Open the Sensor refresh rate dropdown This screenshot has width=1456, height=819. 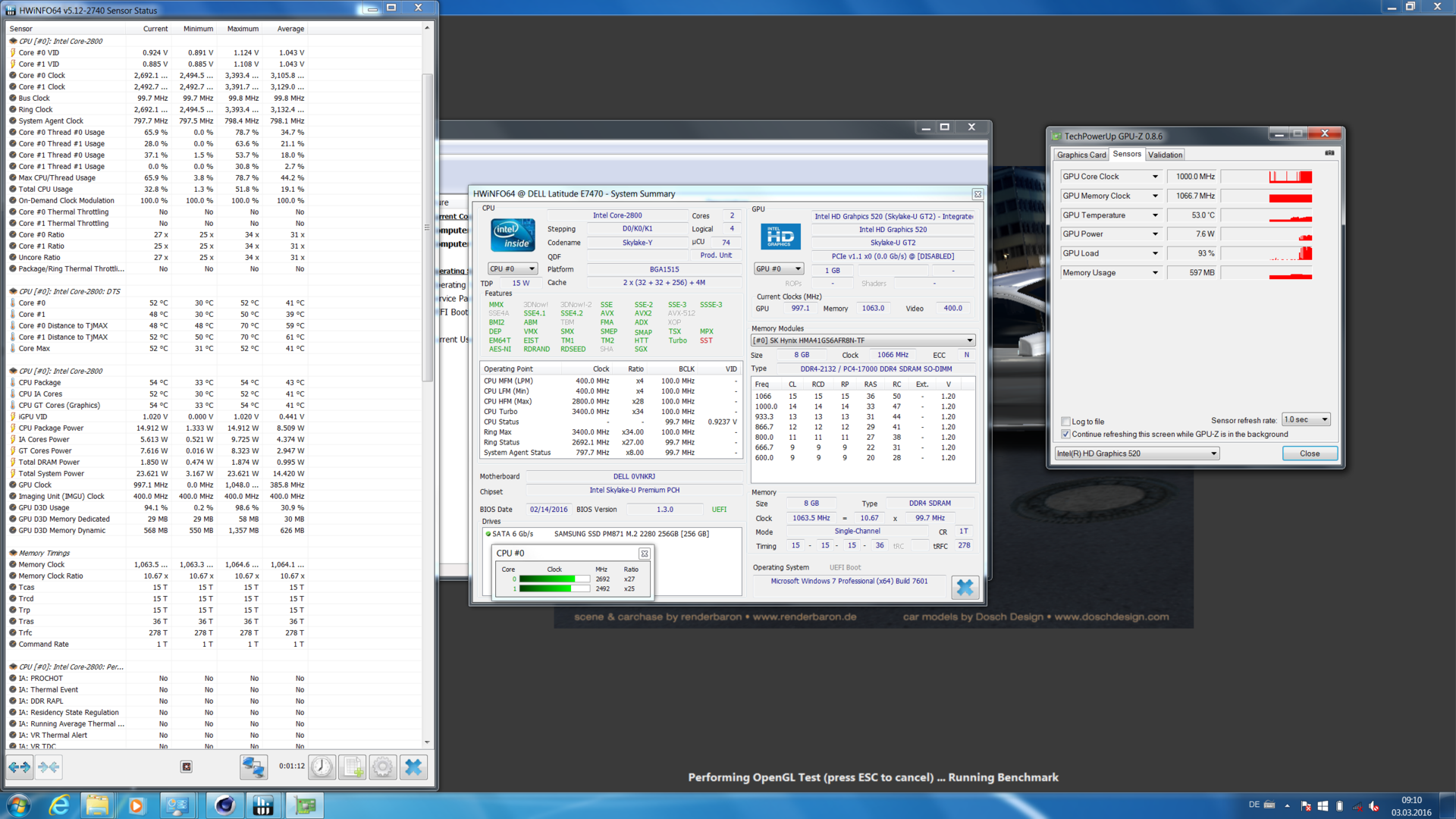[x=1306, y=420]
